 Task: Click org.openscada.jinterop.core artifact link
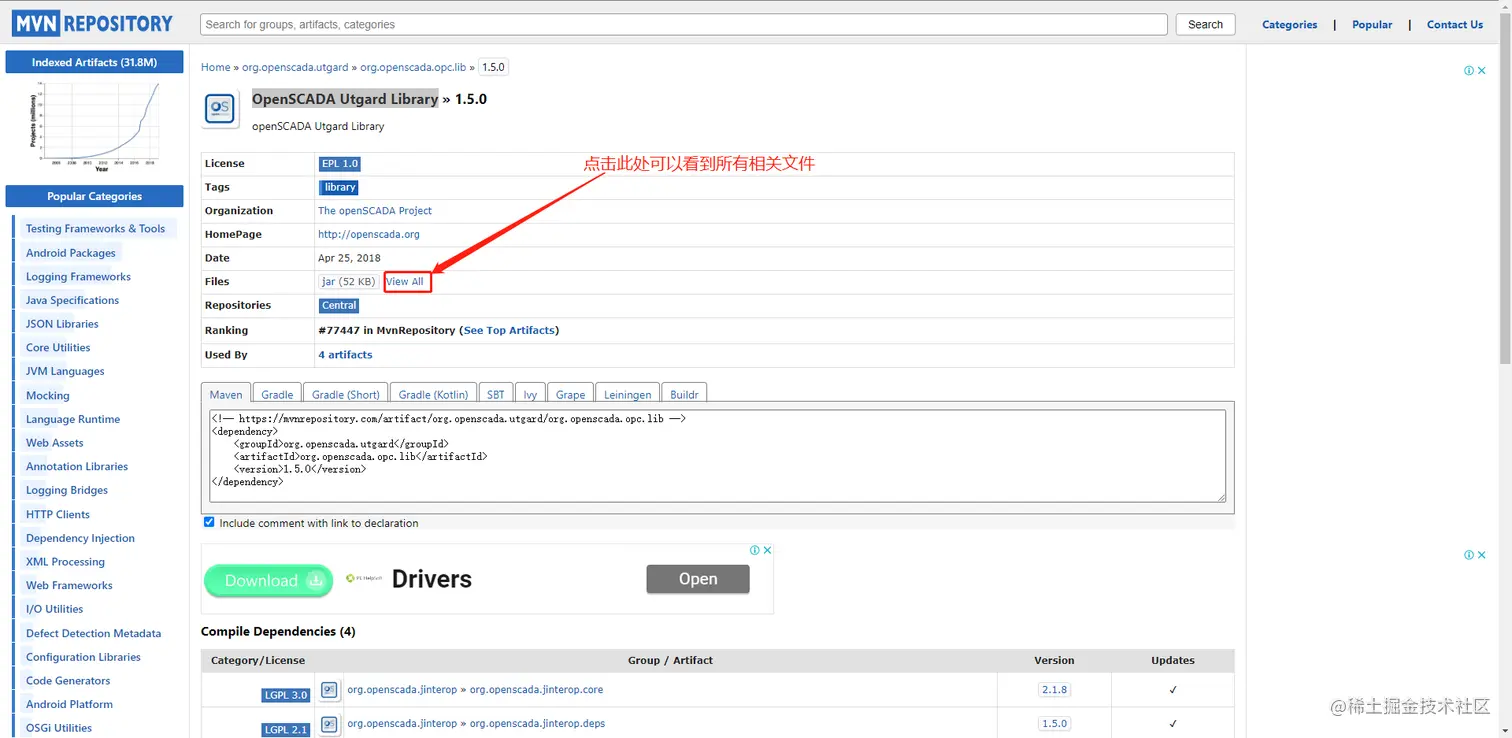537,689
